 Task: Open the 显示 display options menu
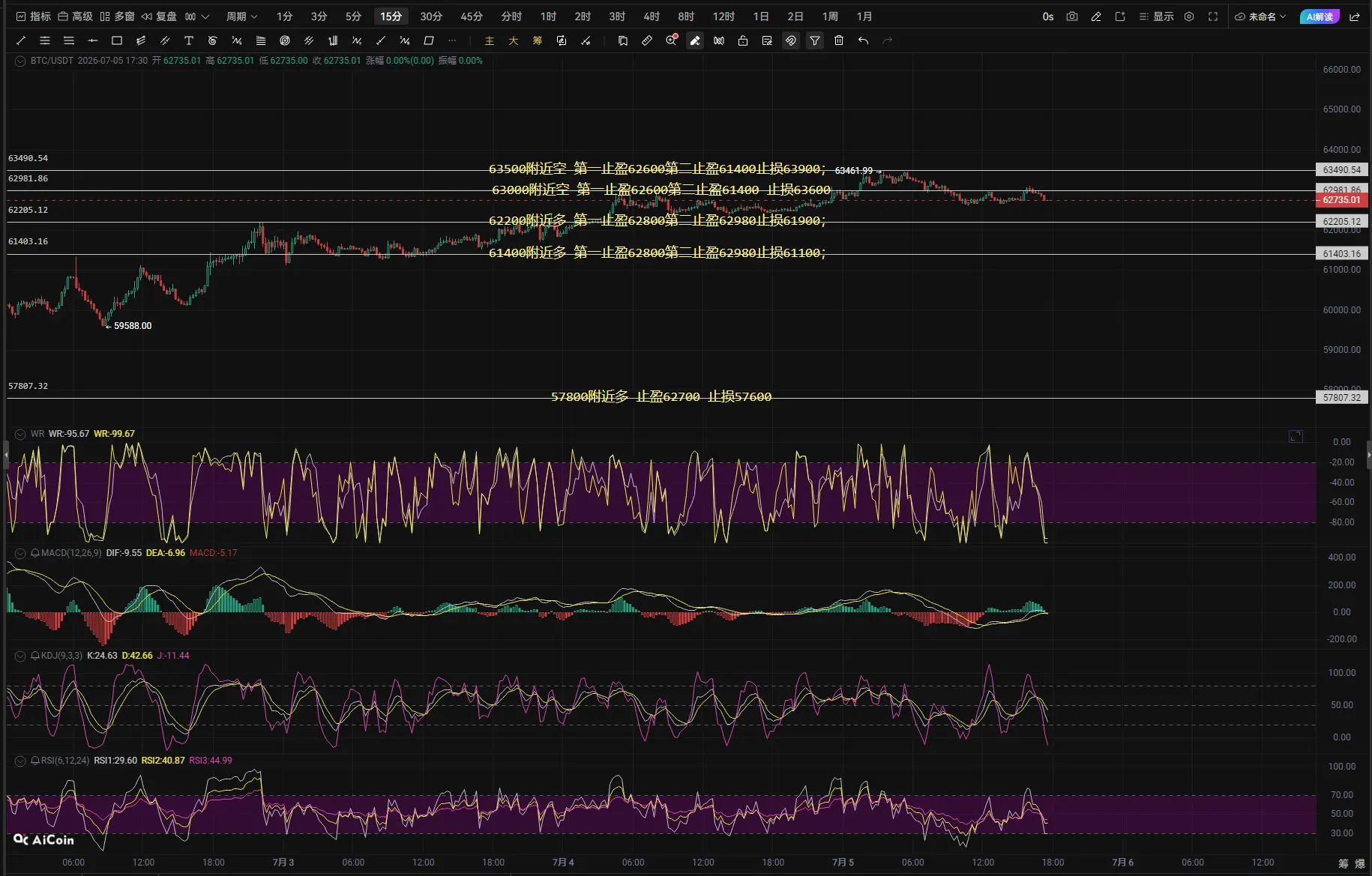tap(1156, 16)
